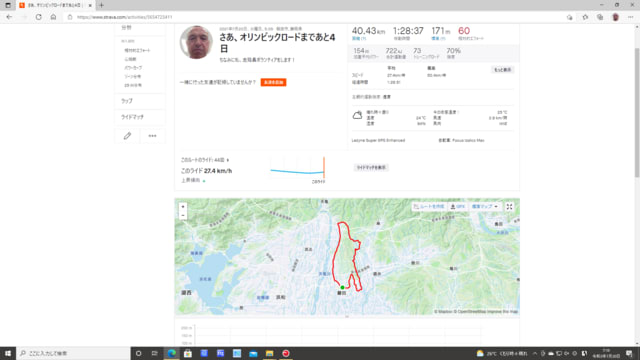The image size is (640, 360).
Task: Expand the このルートのライド 44回 arrow
Action: (228, 160)
